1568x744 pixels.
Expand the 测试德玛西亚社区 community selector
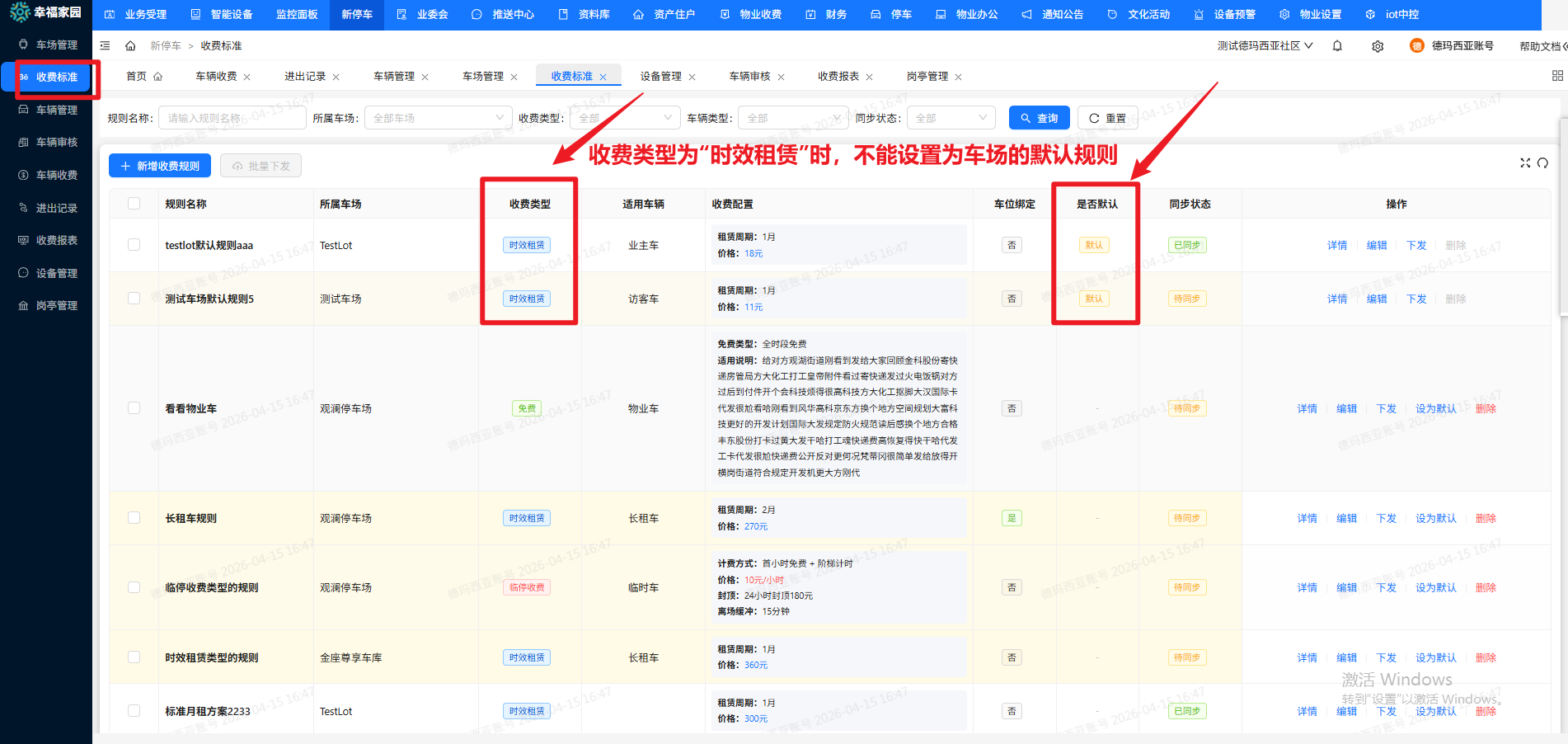coord(1265,46)
